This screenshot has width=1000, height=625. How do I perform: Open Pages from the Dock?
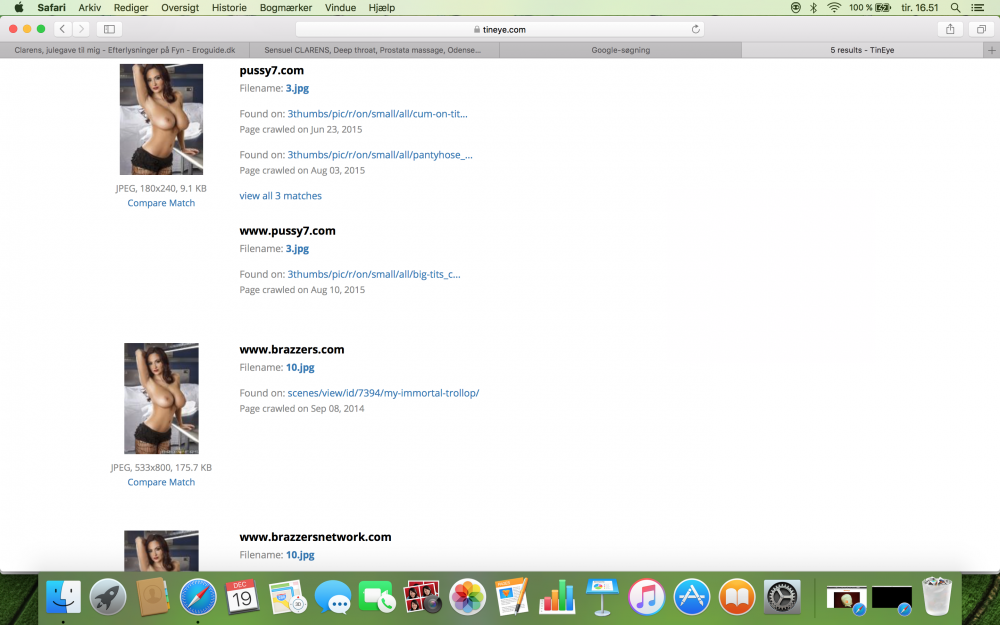(x=512, y=598)
